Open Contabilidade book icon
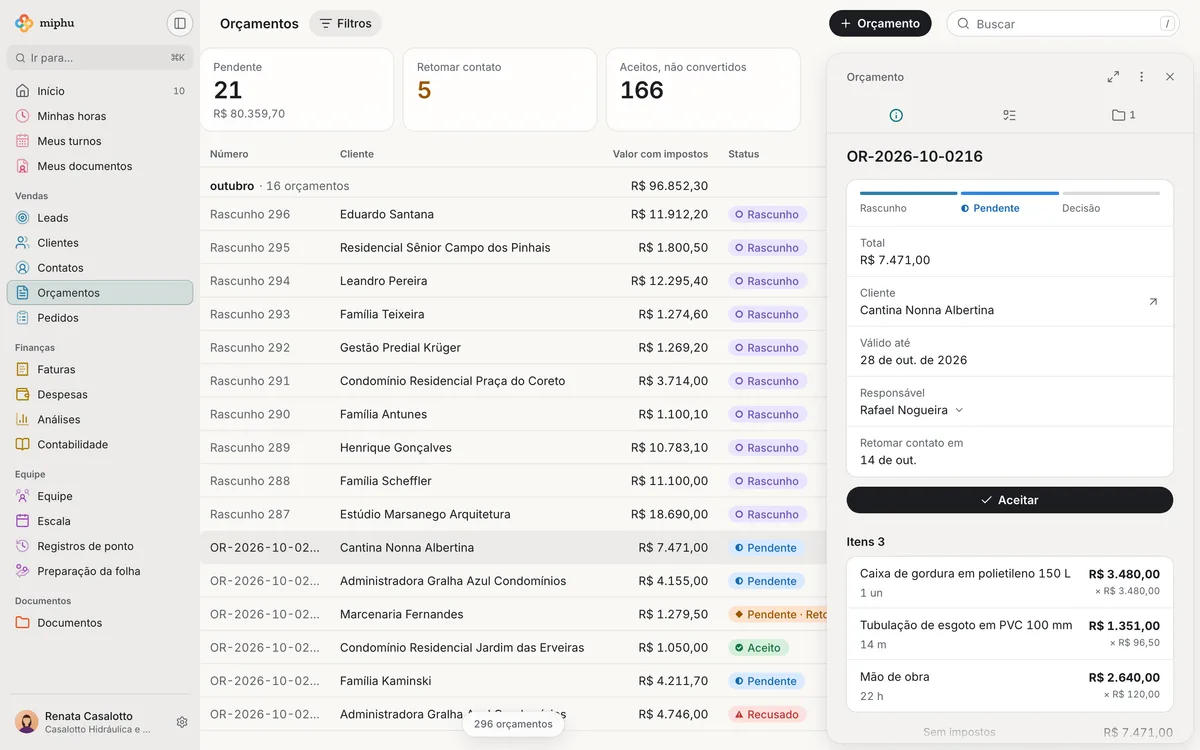This screenshot has width=1200, height=750. pos(23,445)
